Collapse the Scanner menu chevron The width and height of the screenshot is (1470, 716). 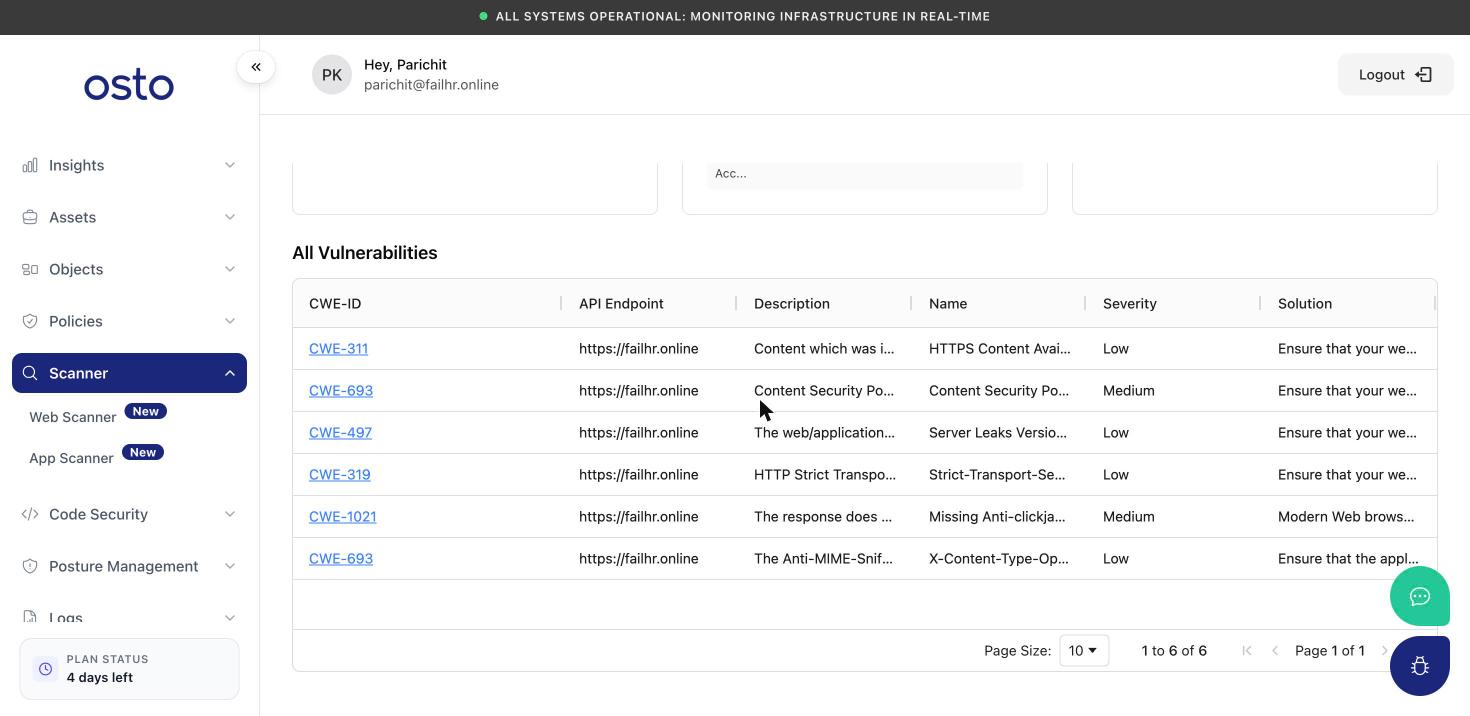tap(230, 373)
